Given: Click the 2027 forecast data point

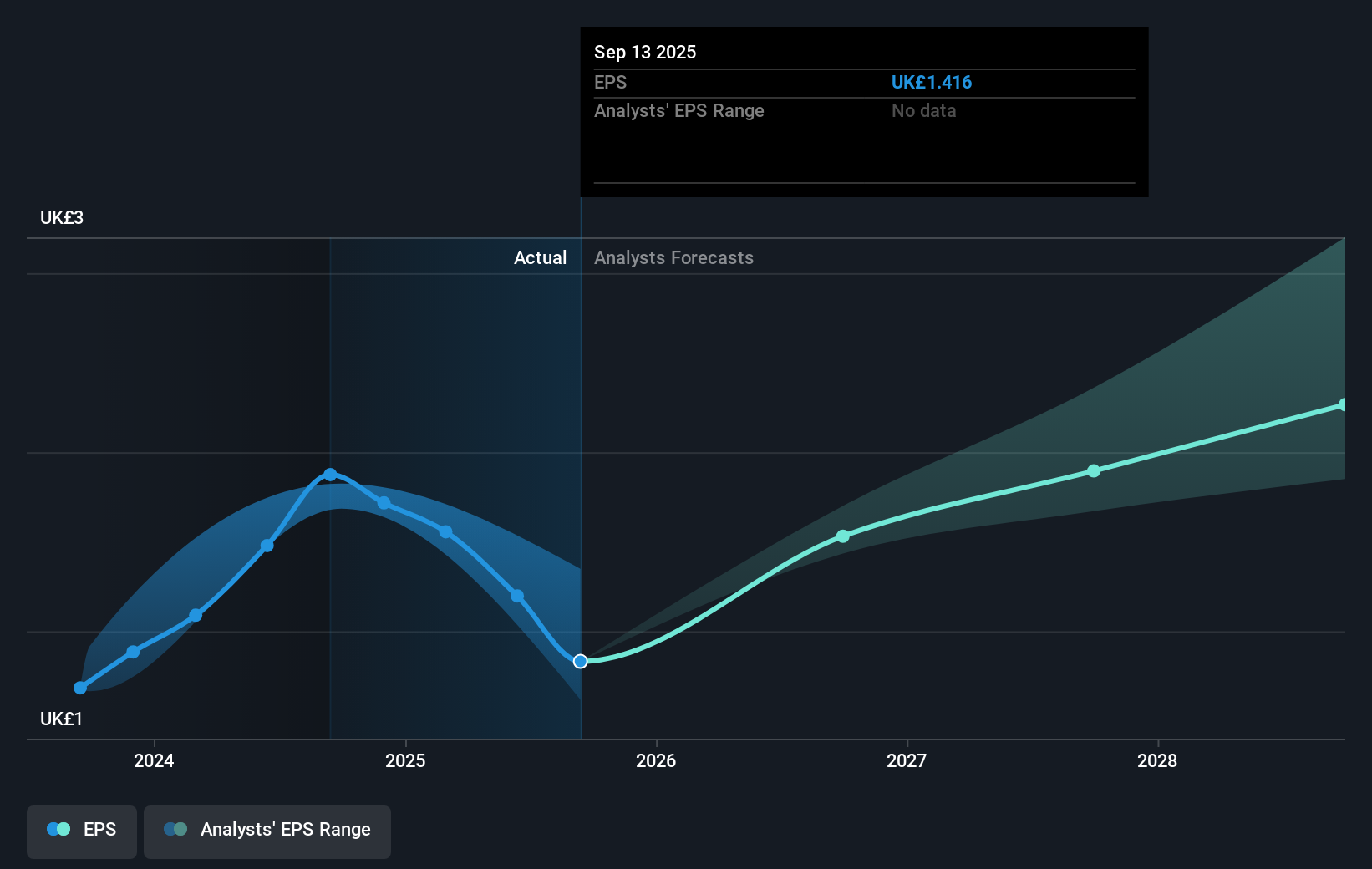Looking at the screenshot, I should (843, 537).
